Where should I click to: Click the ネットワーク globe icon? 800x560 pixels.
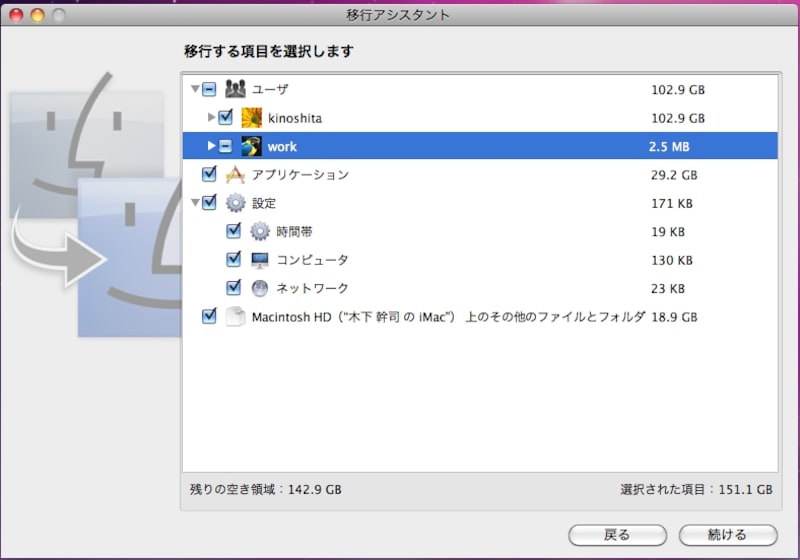click(x=260, y=289)
